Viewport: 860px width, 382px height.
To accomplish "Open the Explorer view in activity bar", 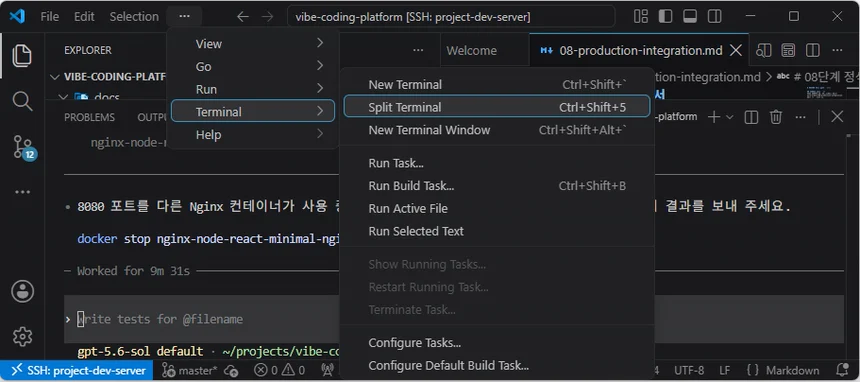I will pos(22,55).
